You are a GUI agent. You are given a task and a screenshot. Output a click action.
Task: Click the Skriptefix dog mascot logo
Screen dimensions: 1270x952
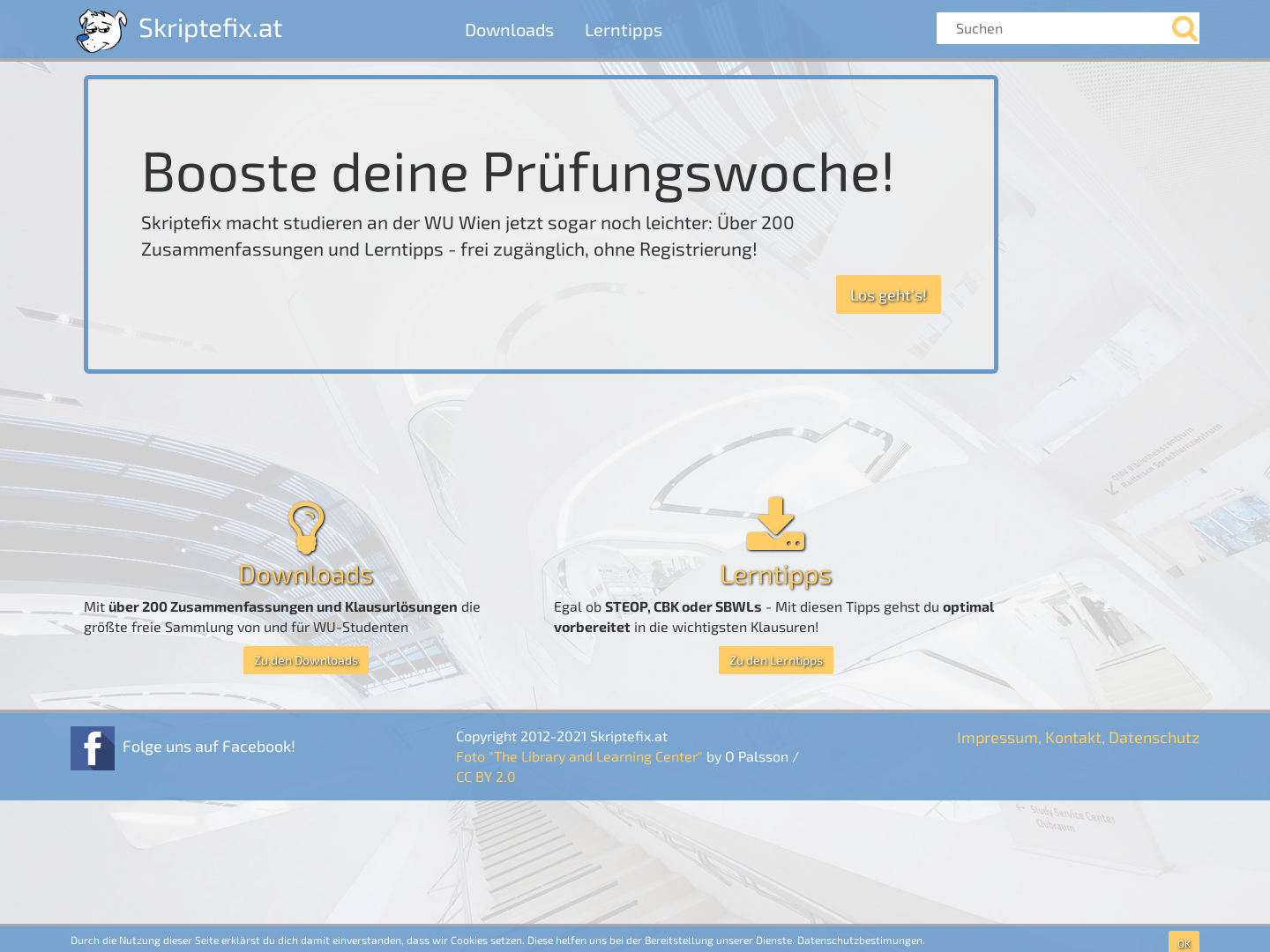pyautogui.click(x=101, y=30)
